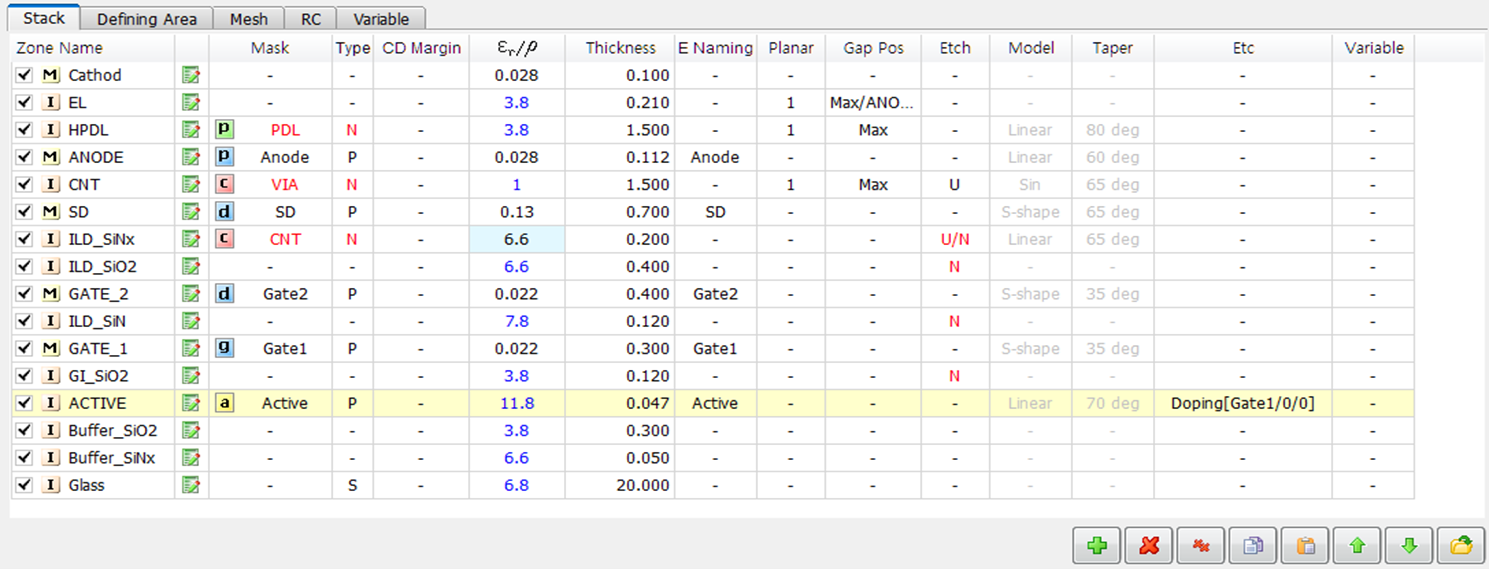Image resolution: width=1489 pixels, height=569 pixels.
Task: Toggle the SD layer checkbox
Action: (25, 212)
